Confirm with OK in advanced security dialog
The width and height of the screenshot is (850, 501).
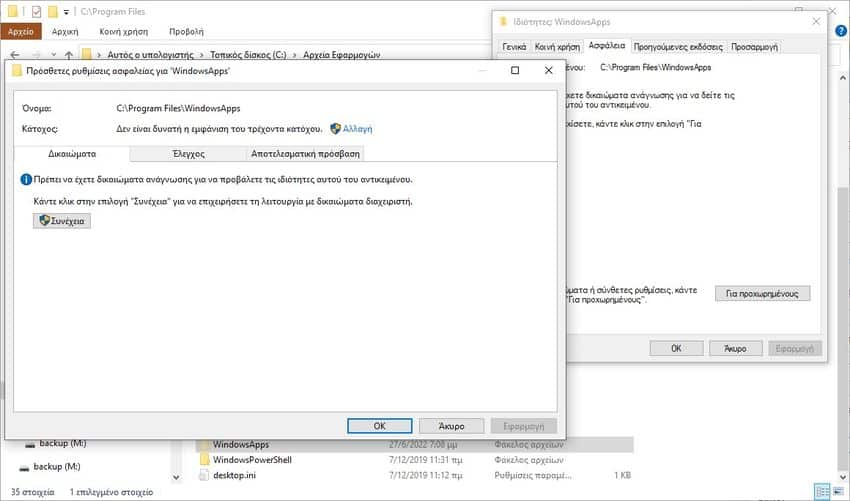[x=379, y=426]
